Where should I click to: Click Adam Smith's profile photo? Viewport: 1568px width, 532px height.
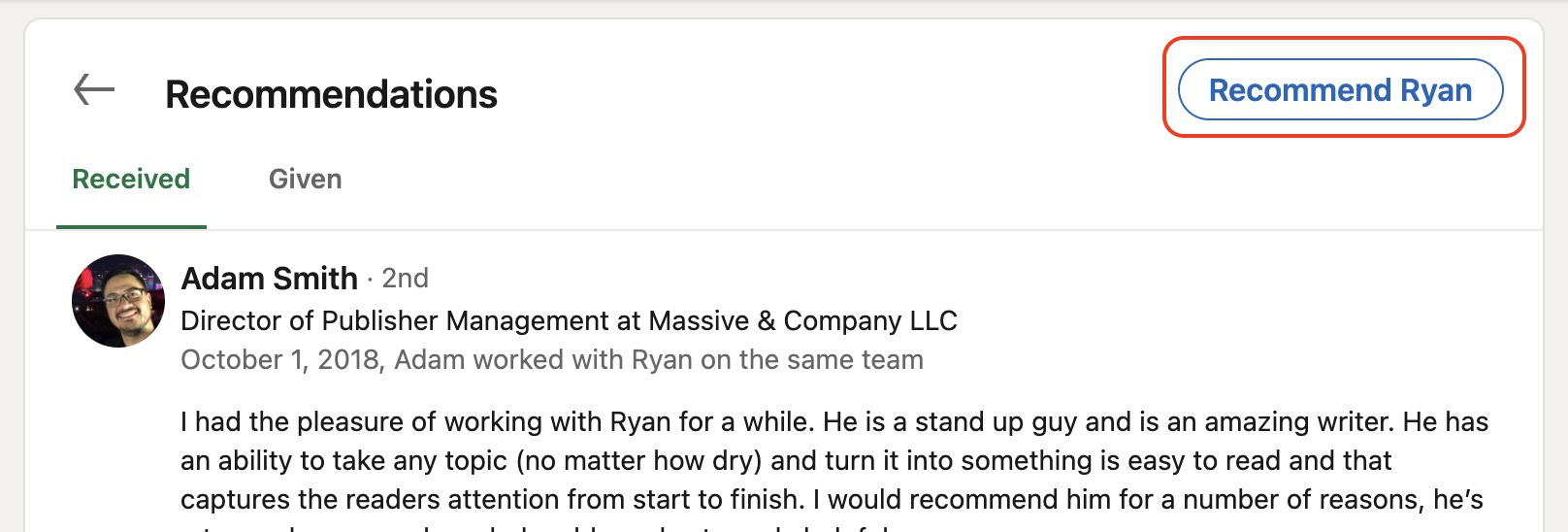[x=118, y=301]
